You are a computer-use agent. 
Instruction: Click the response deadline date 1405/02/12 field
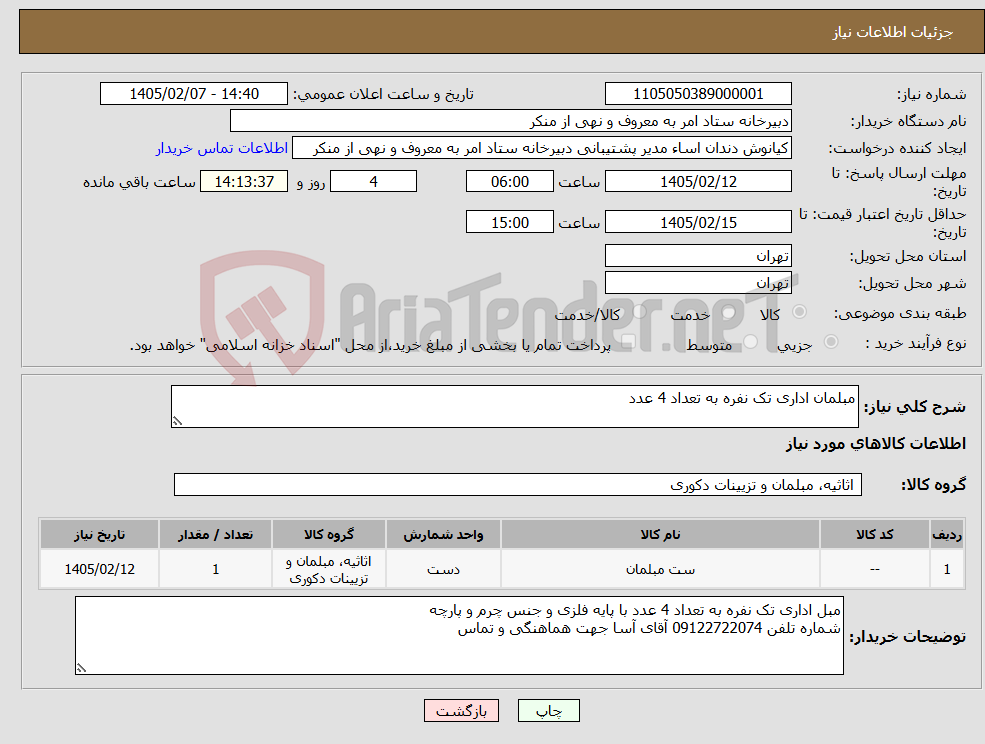(698, 182)
